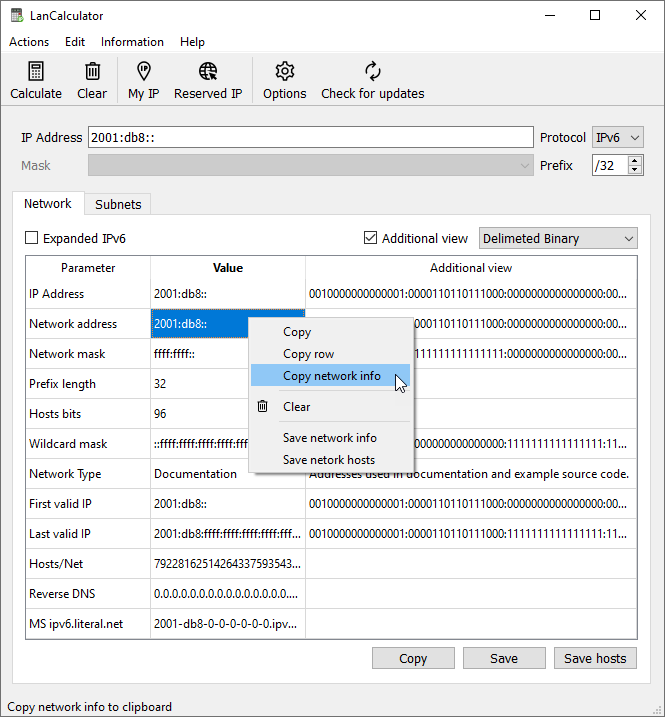Select the Reverse DNS value cell
The image size is (665, 717).
click(x=228, y=594)
